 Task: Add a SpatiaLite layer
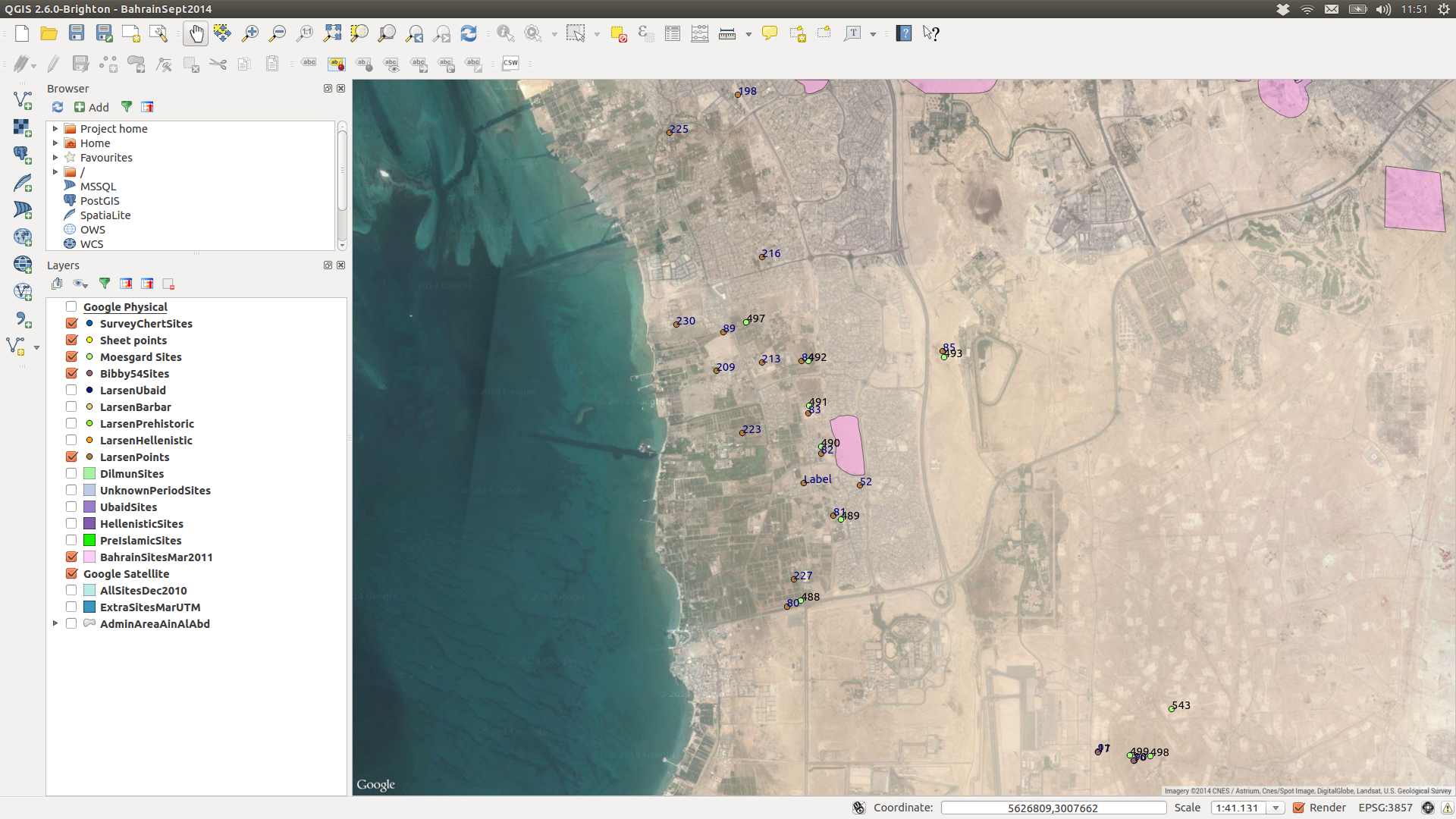click(x=23, y=183)
